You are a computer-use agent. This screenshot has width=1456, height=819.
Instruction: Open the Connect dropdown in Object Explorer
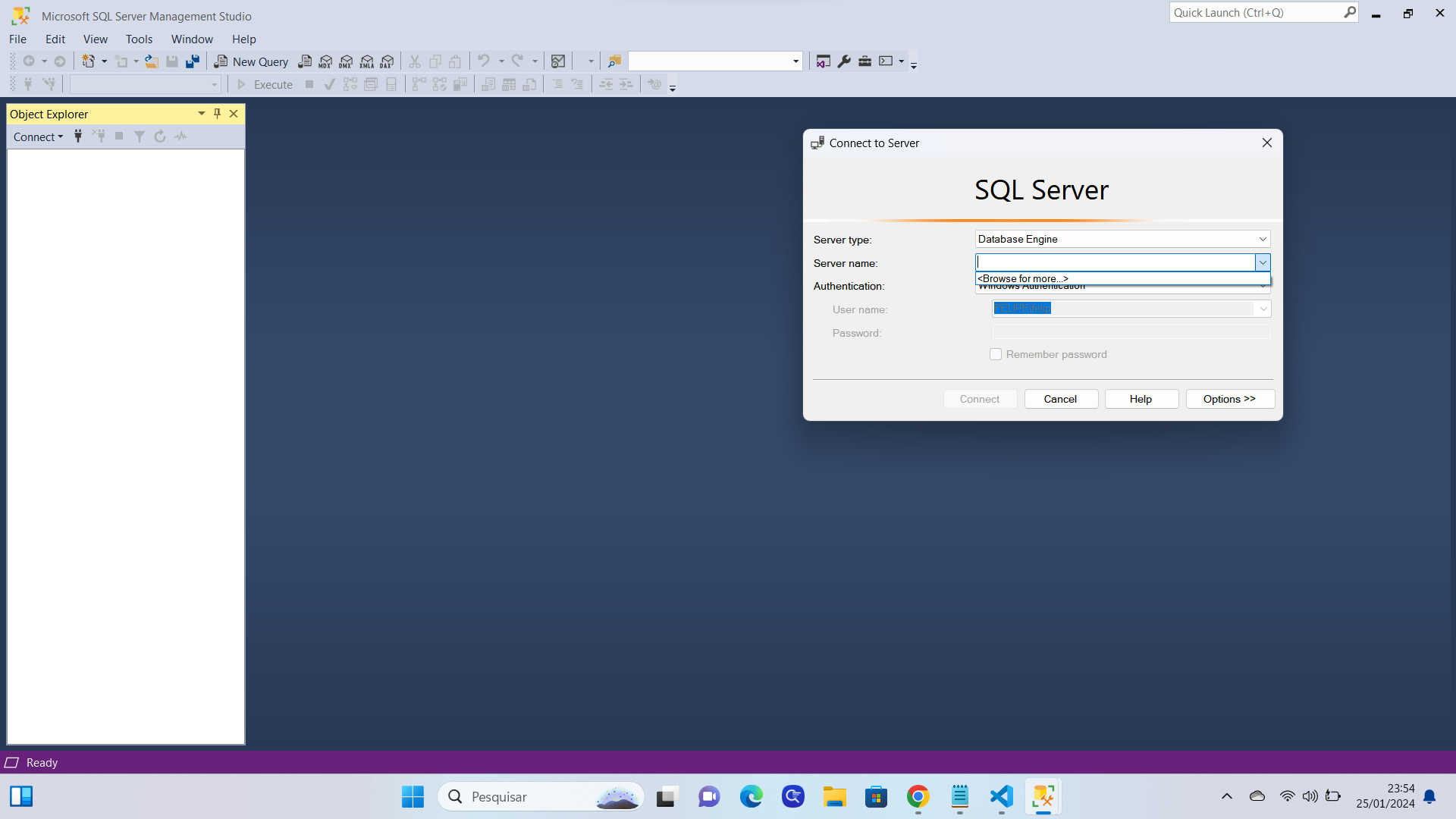pyautogui.click(x=38, y=136)
